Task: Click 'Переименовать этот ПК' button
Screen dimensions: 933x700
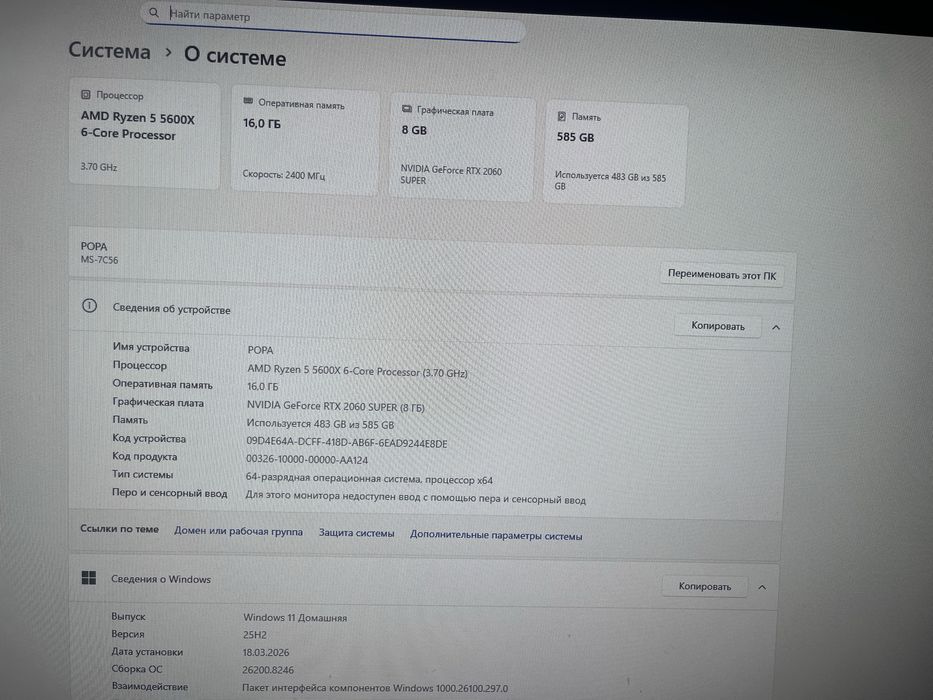Action: [722, 275]
